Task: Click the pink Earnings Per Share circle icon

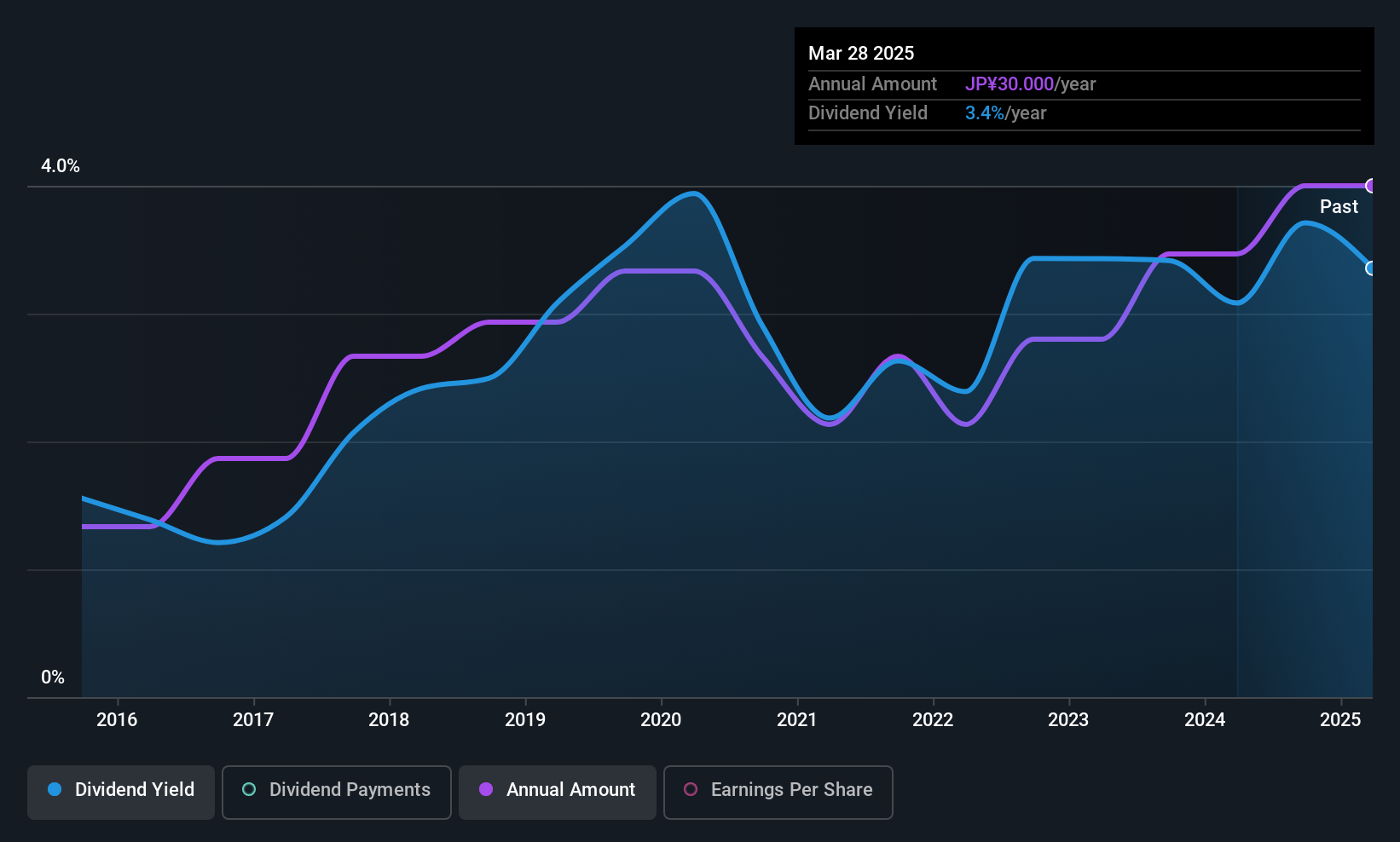Action: (691, 789)
